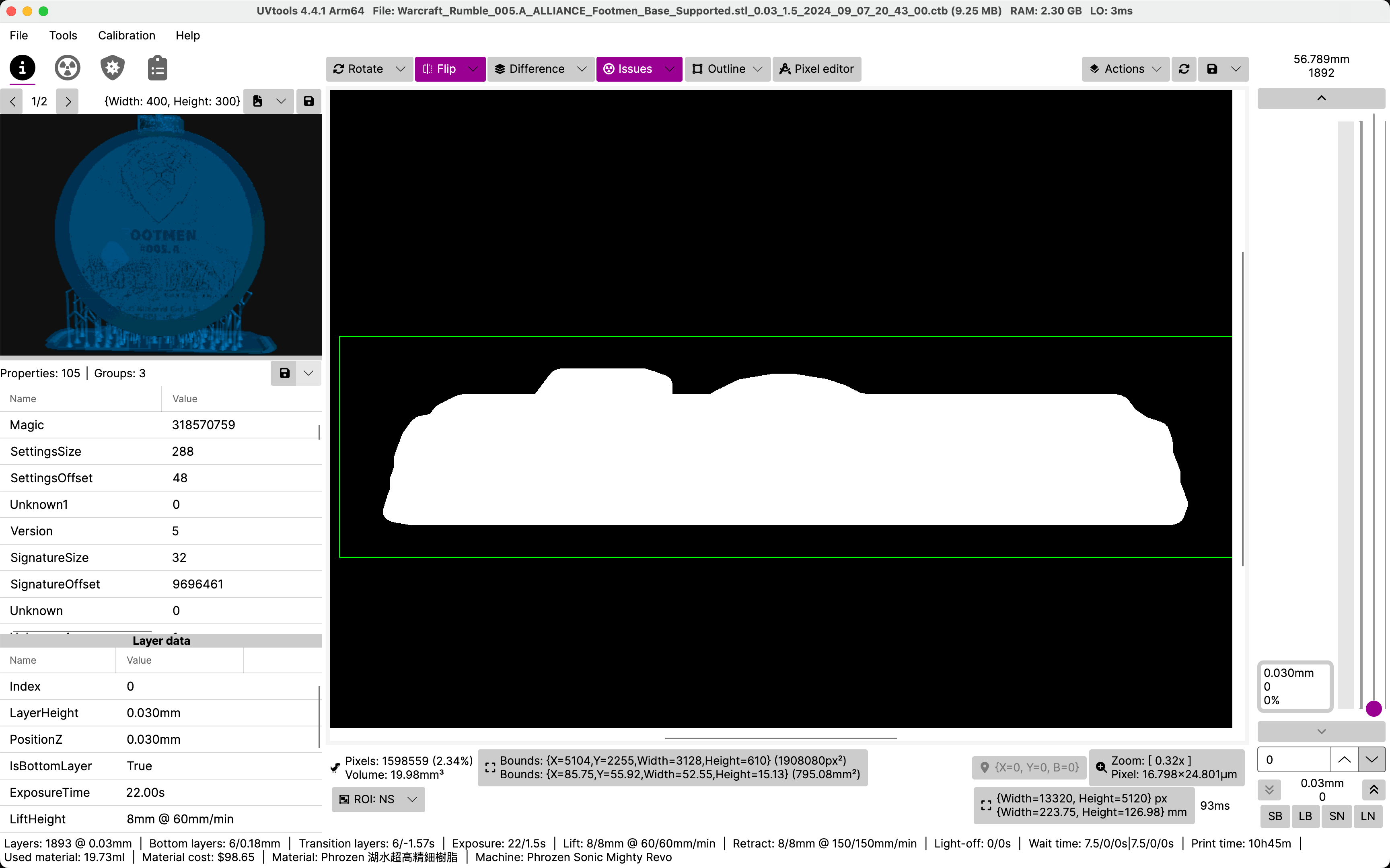
Task: Expand the Actions dropdown menu
Action: point(1125,69)
